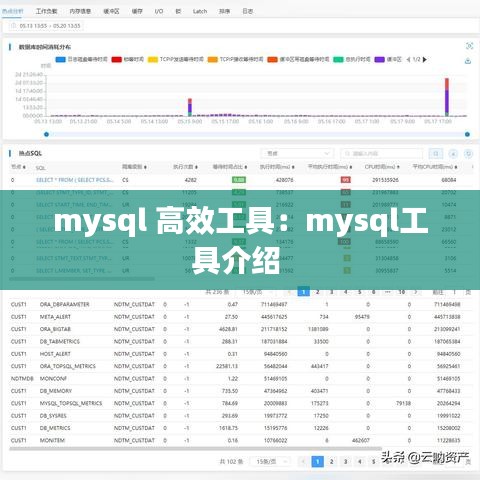
Task: Click the ORA_TOPSQL_METRICS cell
Action: (x=68, y=366)
